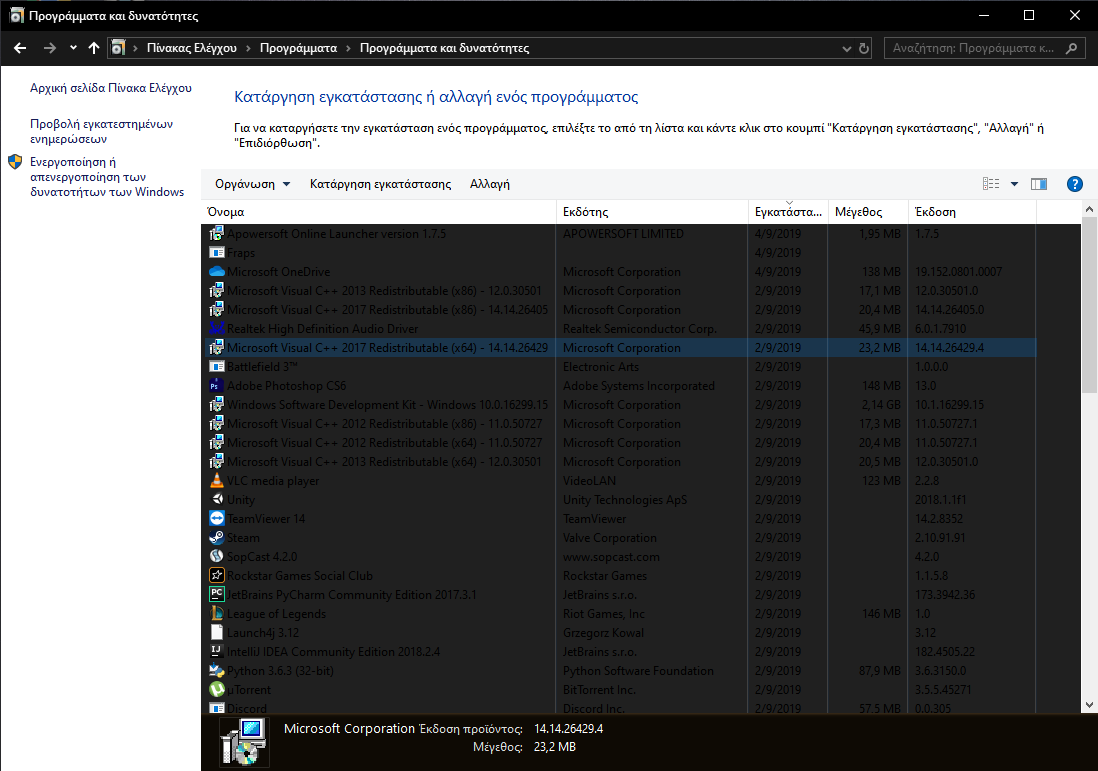The width and height of the screenshot is (1098, 771).
Task: Go back with the left arrow
Action: tap(20, 48)
